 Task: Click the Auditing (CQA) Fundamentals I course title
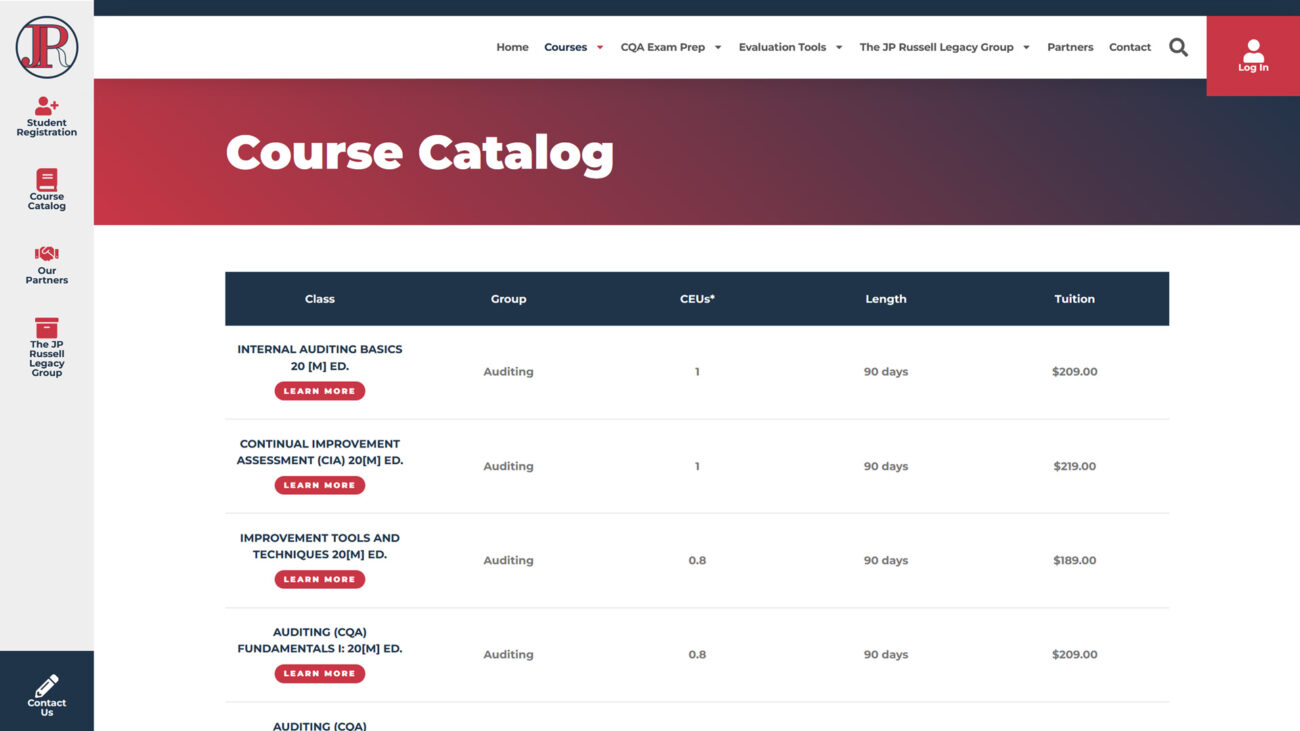319,640
